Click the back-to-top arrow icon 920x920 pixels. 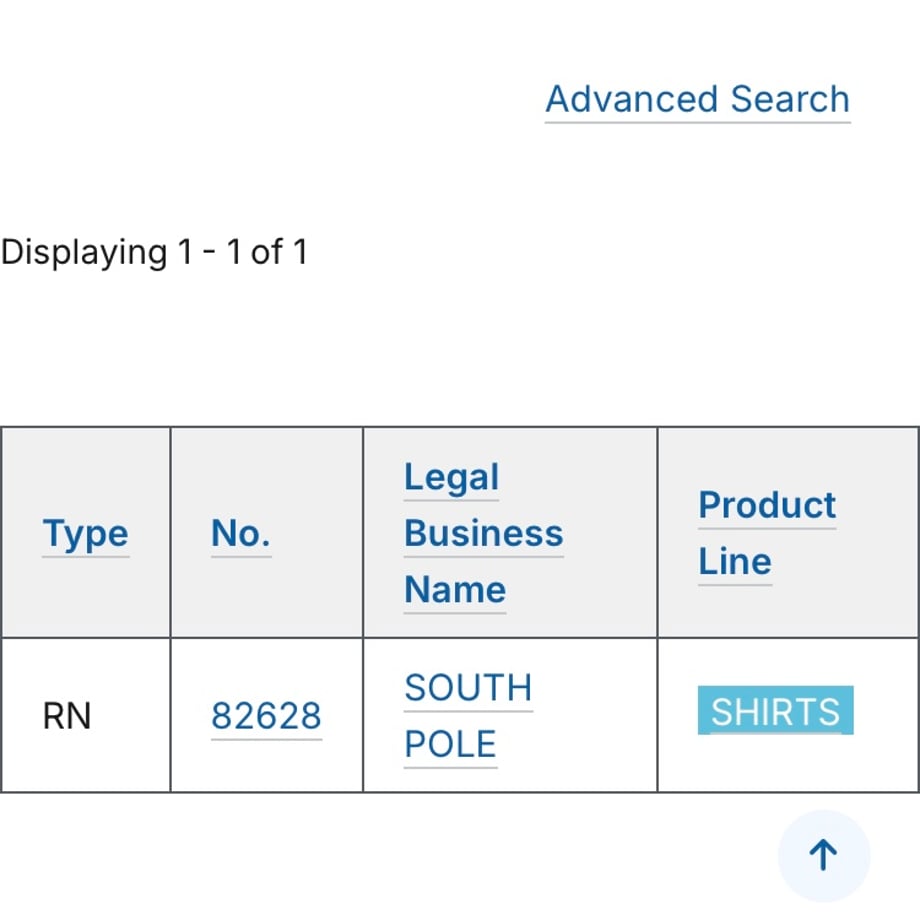pyautogui.click(x=823, y=855)
